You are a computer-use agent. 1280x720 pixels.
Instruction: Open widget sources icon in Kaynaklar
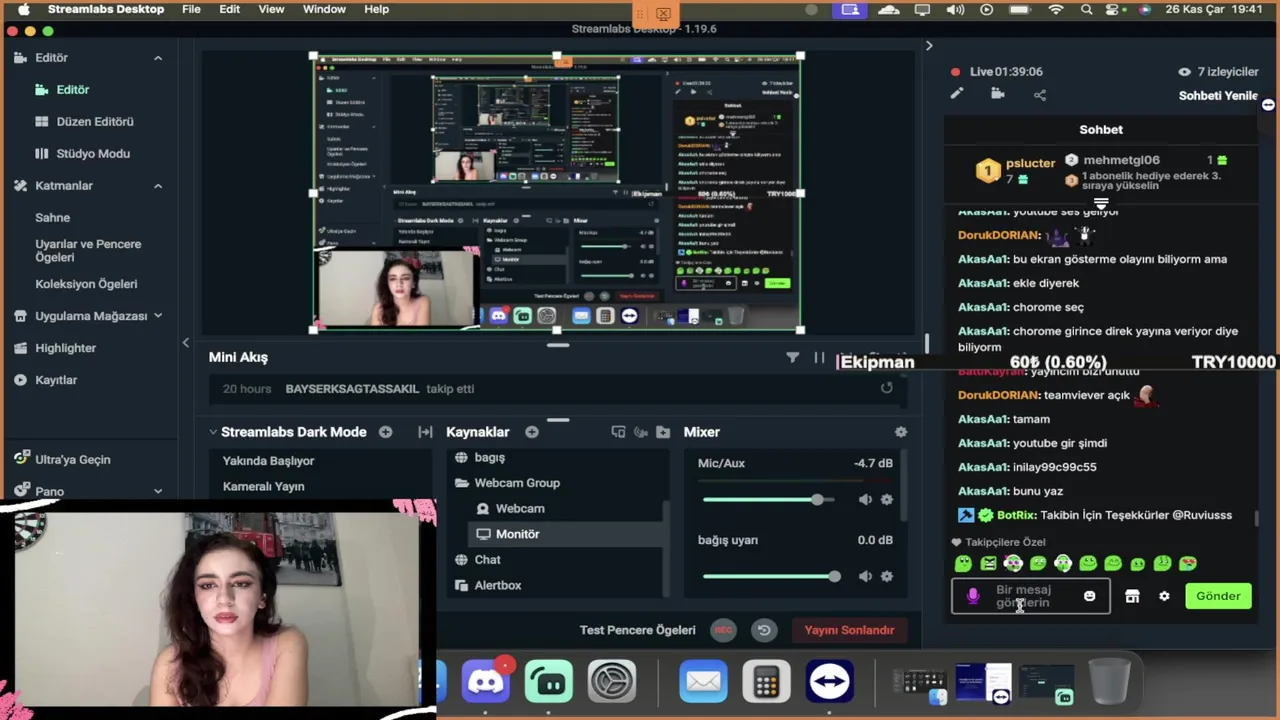(x=640, y=432)
